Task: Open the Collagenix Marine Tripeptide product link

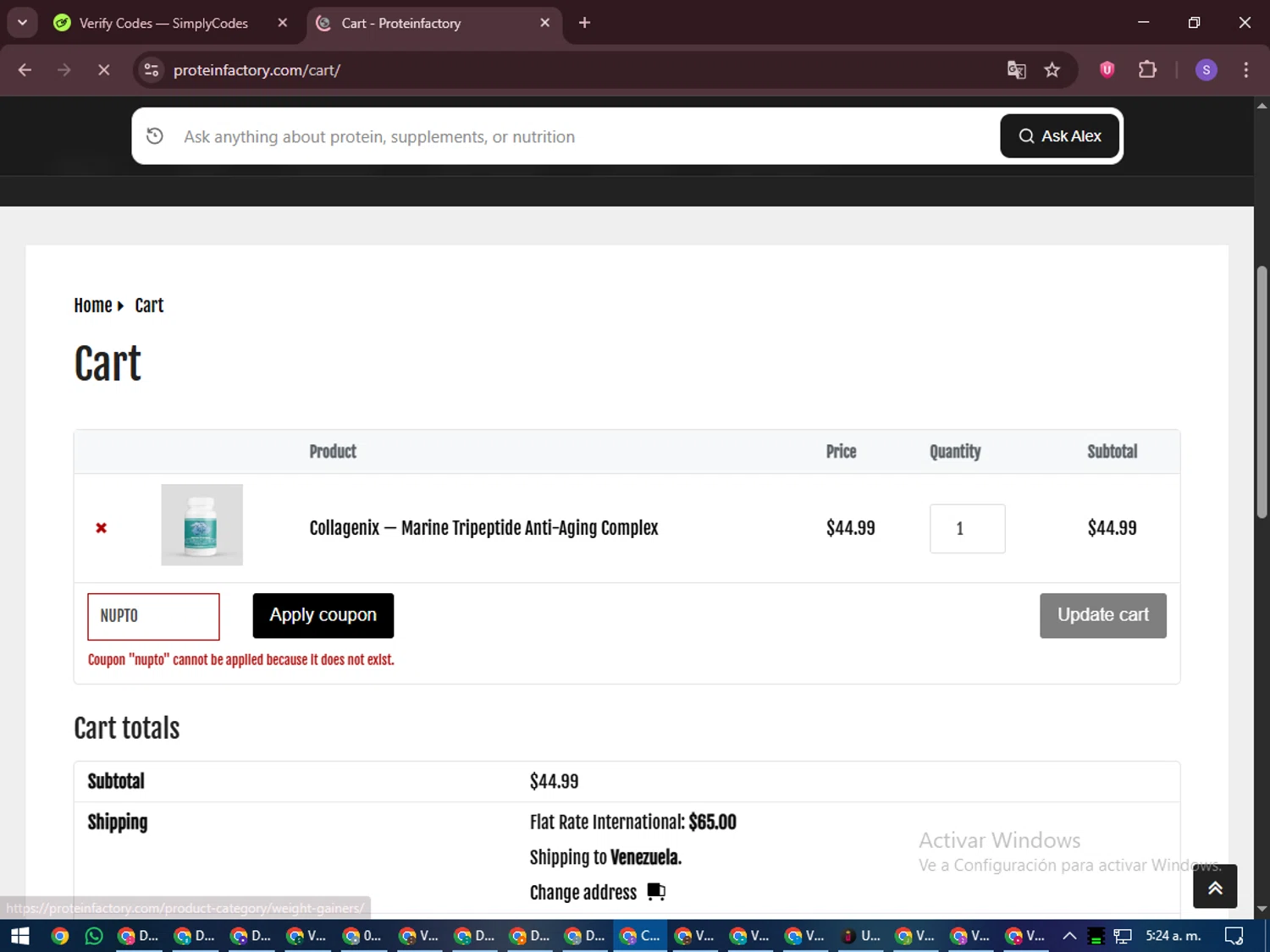Action: [x=483, y=528]
